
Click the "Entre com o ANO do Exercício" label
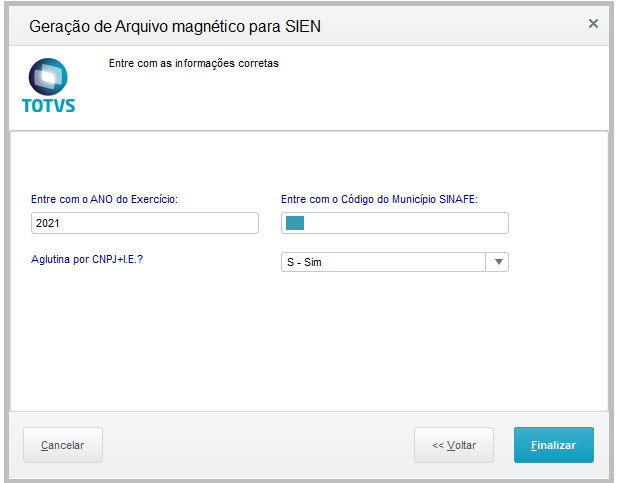(105, 199)
